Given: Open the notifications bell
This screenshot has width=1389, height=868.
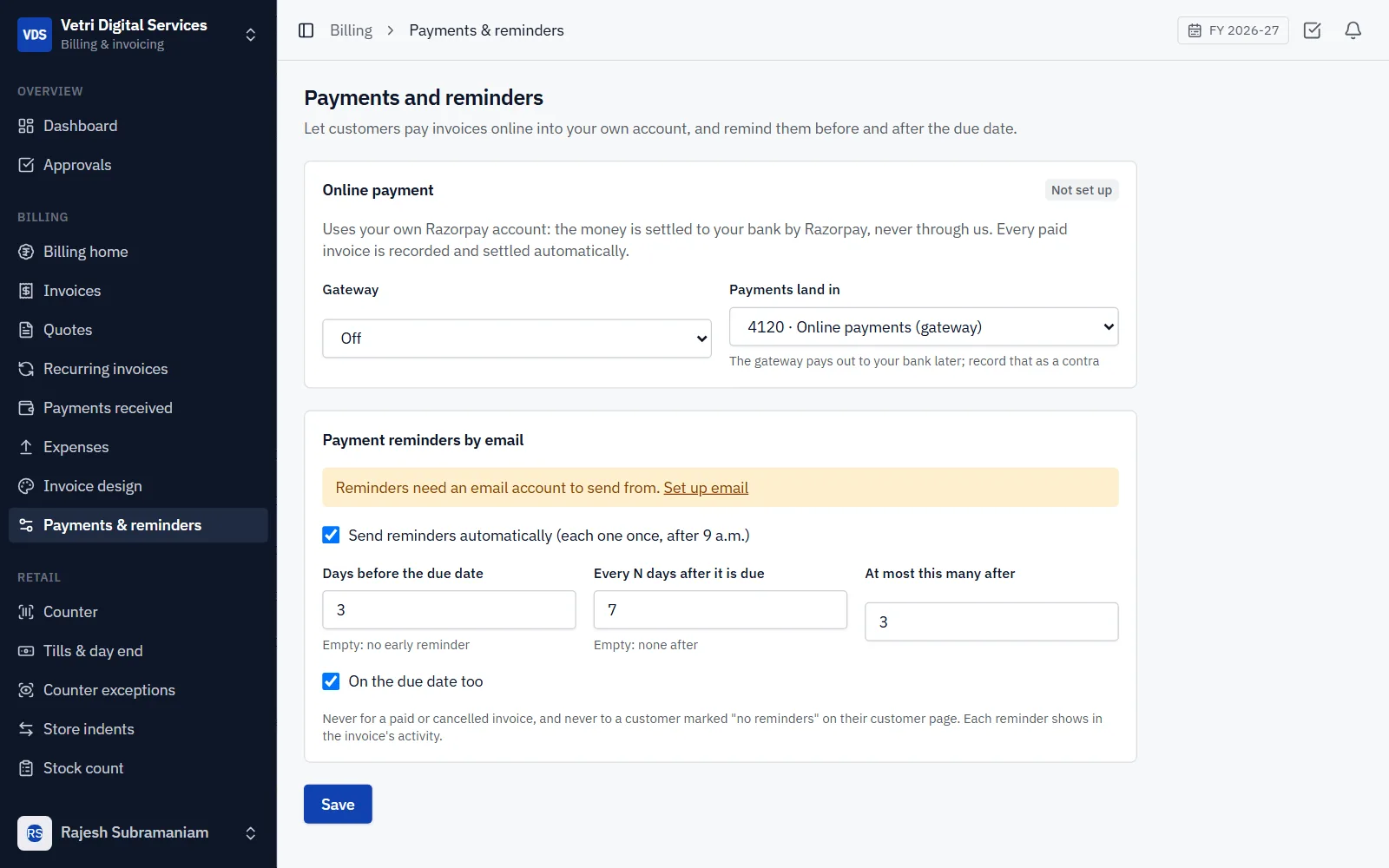Looking at the screenshot, I should click(1353, 30).
